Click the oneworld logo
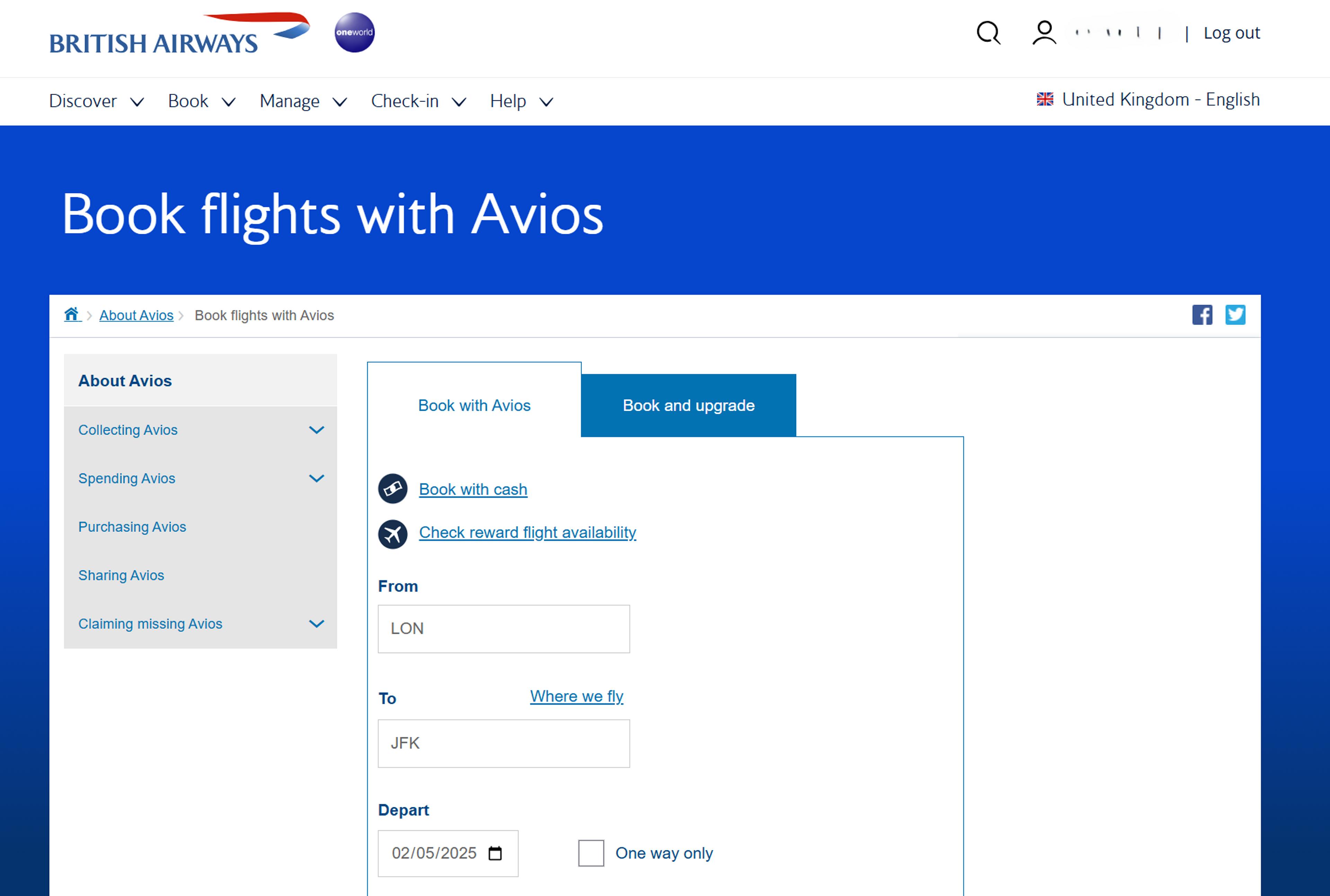1330x896 pixels. coord(354,33)
